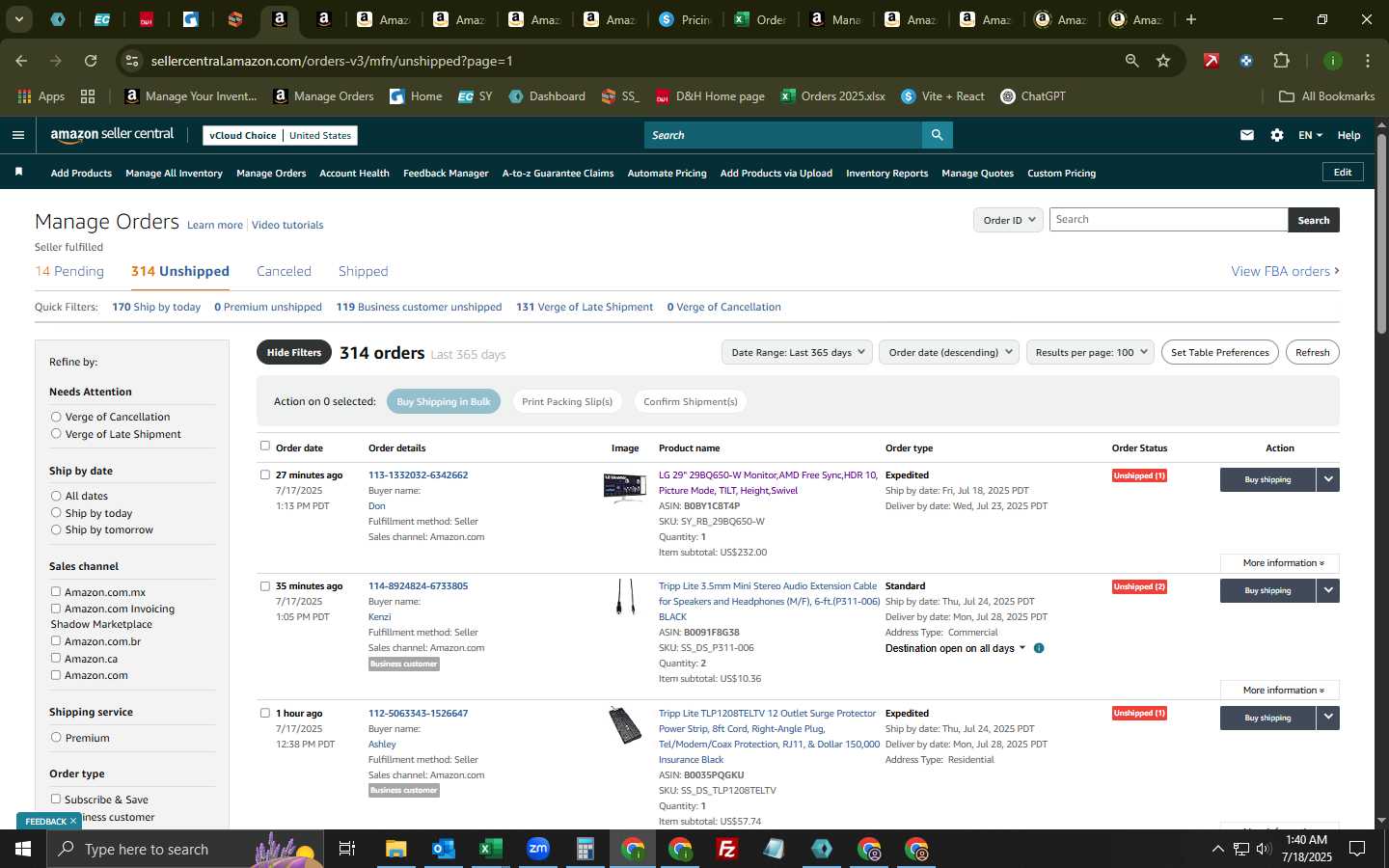Screen dimensions: 1389x868
Task: Click the page vertical scrollbar
Action: 1381,236
